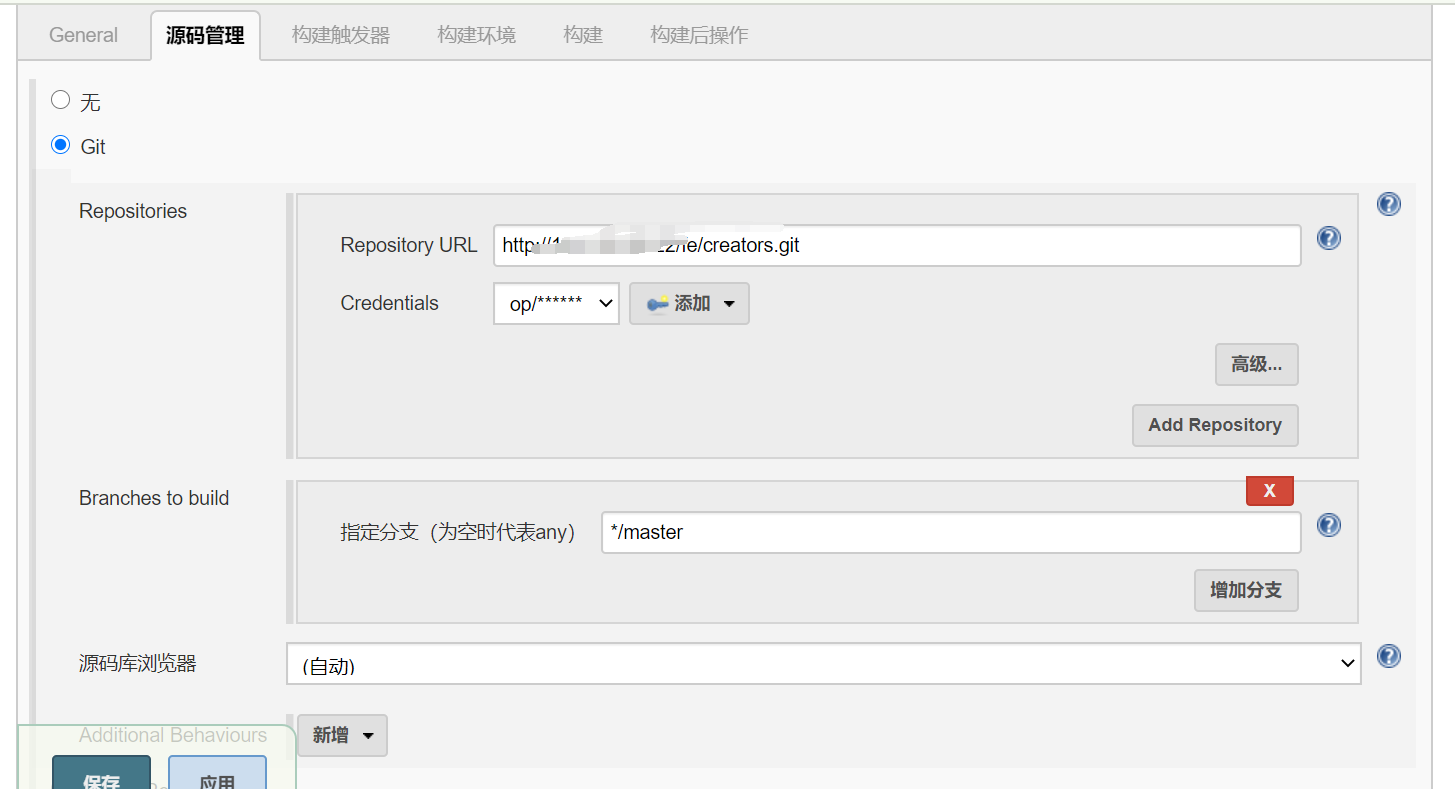Select the Git radio option
The width and height of the screenshot is (1455, 789).
[x=61, y=145]
